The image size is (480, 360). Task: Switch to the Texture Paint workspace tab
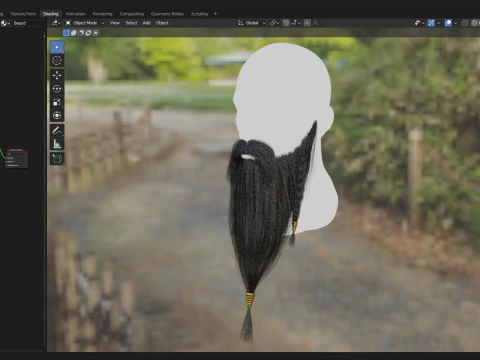pos(23,14)
